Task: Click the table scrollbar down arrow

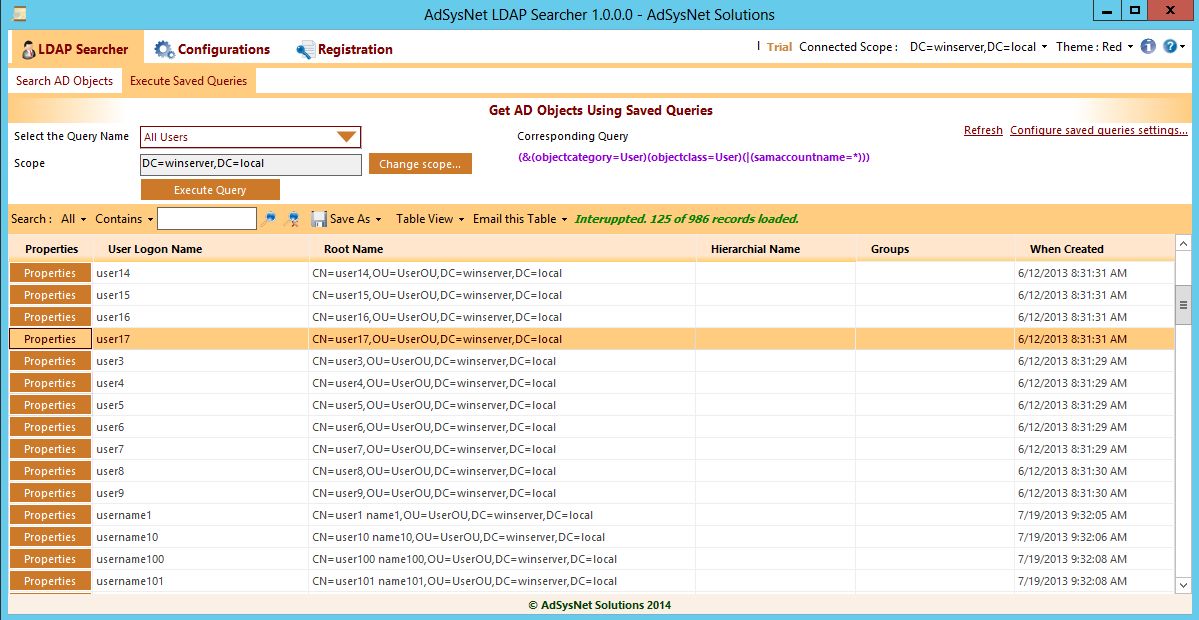Action: click(1183, 585)
